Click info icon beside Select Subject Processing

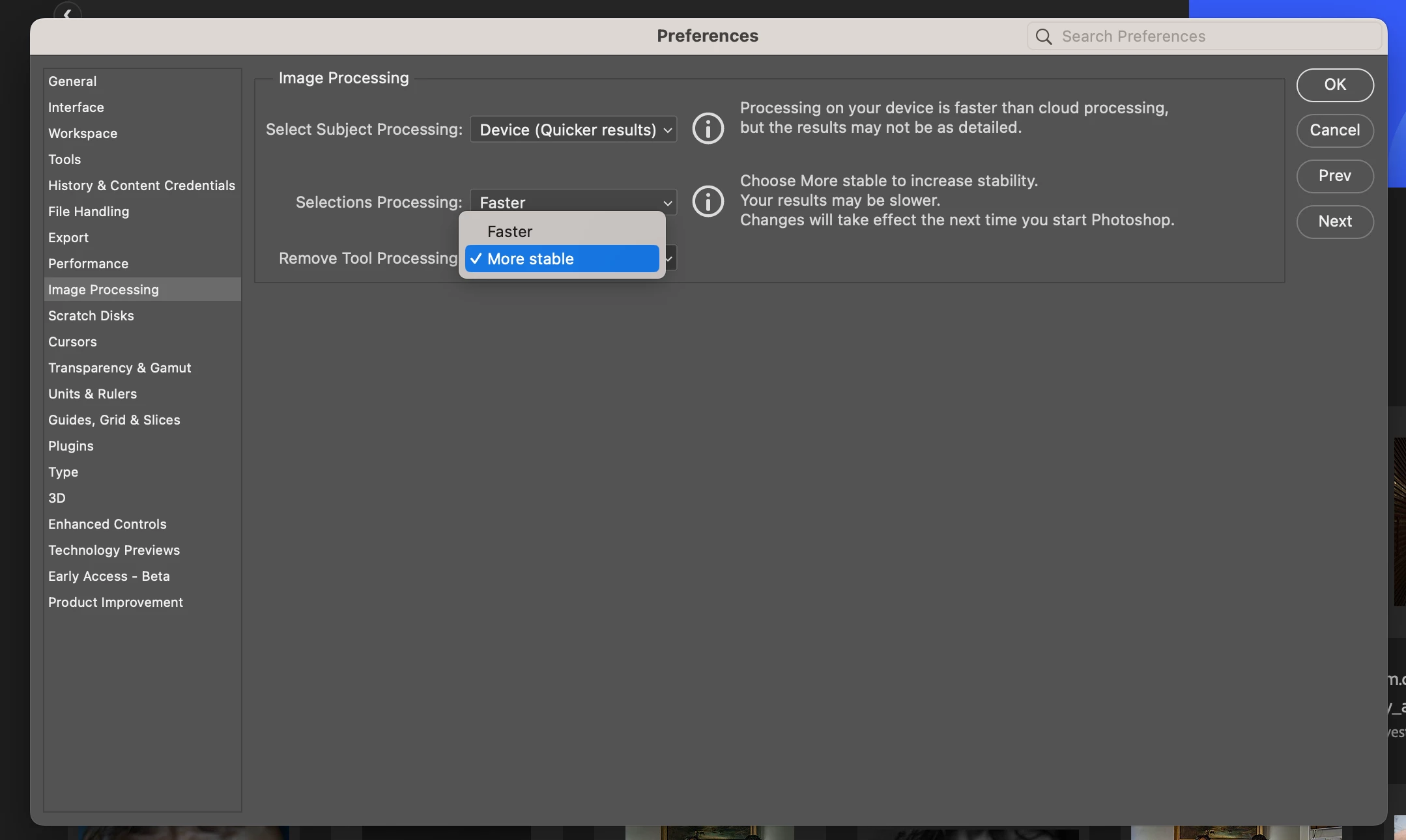[708, 128]
